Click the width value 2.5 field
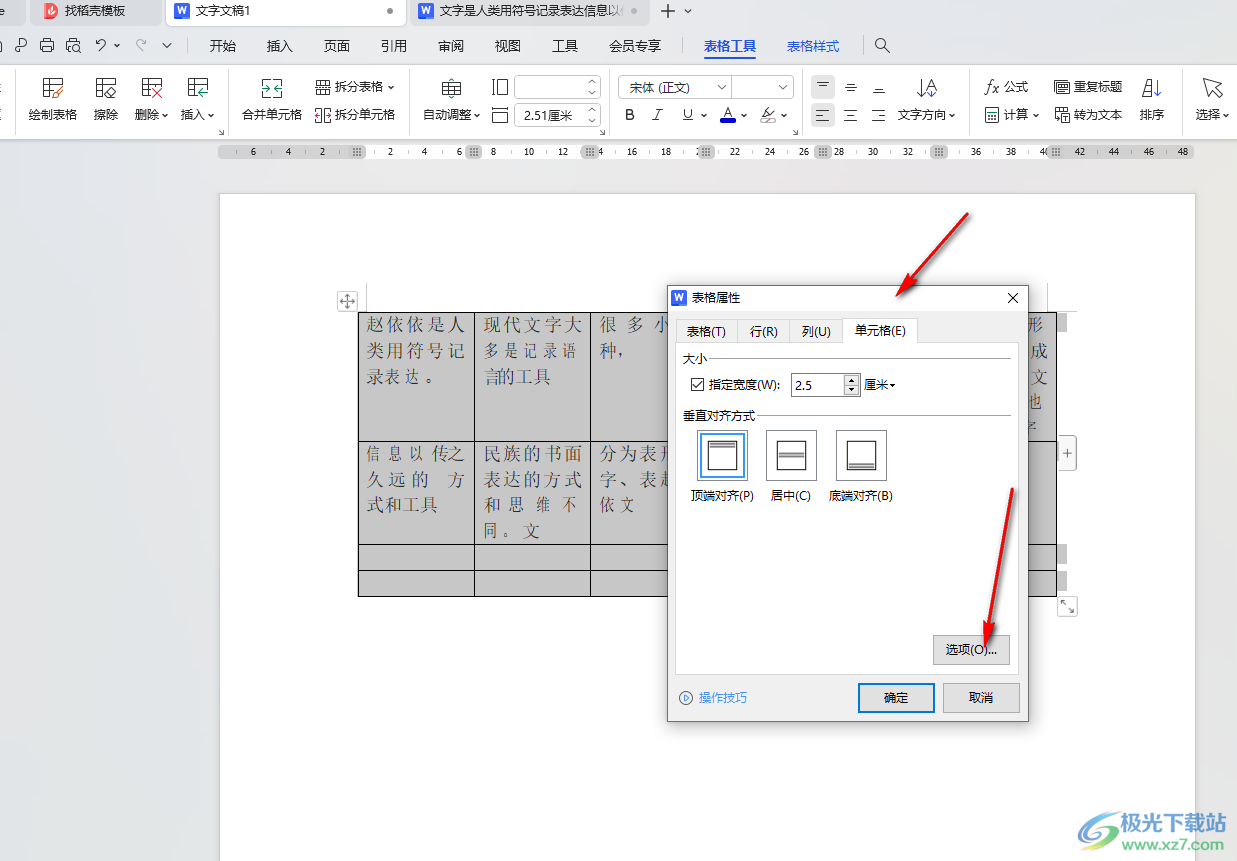1237x861 pixels. coord(817,384)
